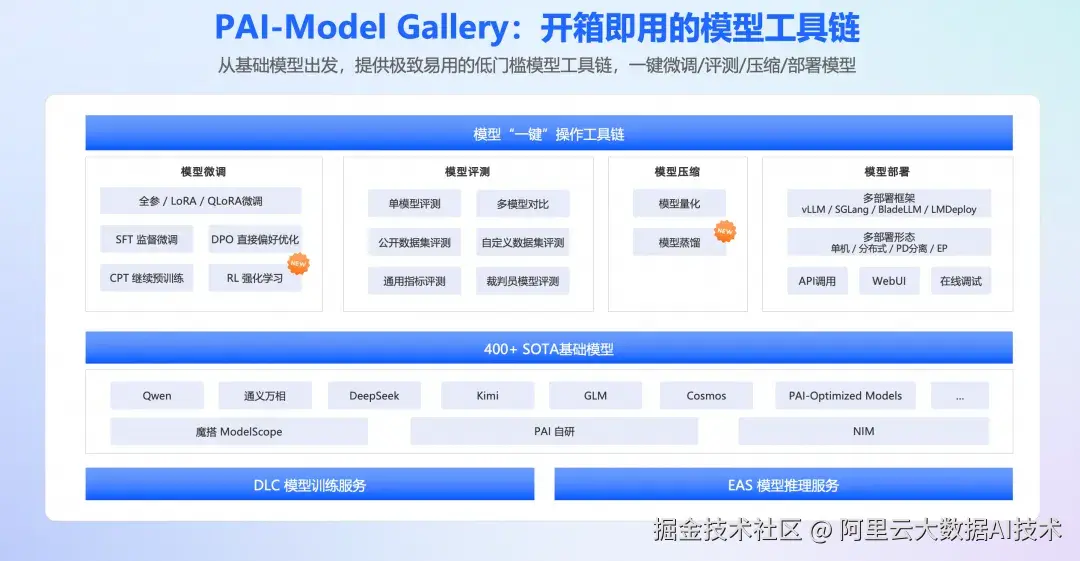Click the 多模型对比 box
The width and height of the screenshot is (1080, 561).
point(523,204)
